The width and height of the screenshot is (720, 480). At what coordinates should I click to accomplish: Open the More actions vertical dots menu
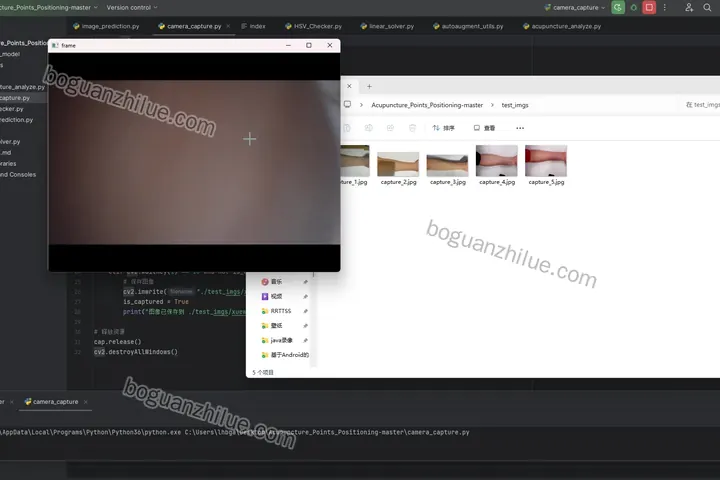[664, 7]
